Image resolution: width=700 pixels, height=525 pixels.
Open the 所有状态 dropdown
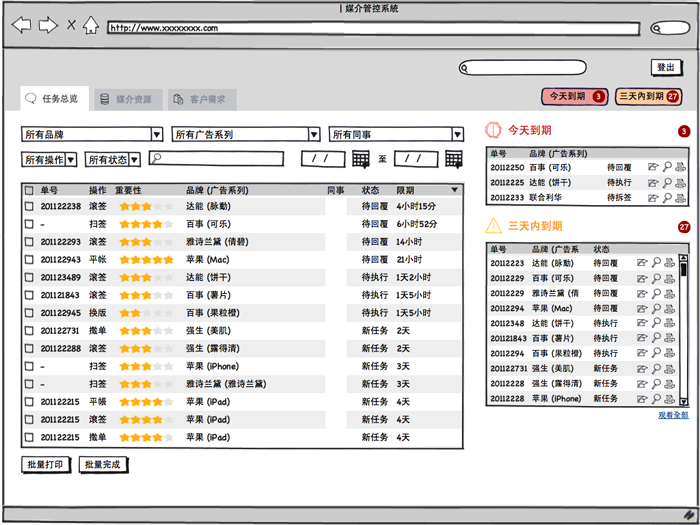112,159
